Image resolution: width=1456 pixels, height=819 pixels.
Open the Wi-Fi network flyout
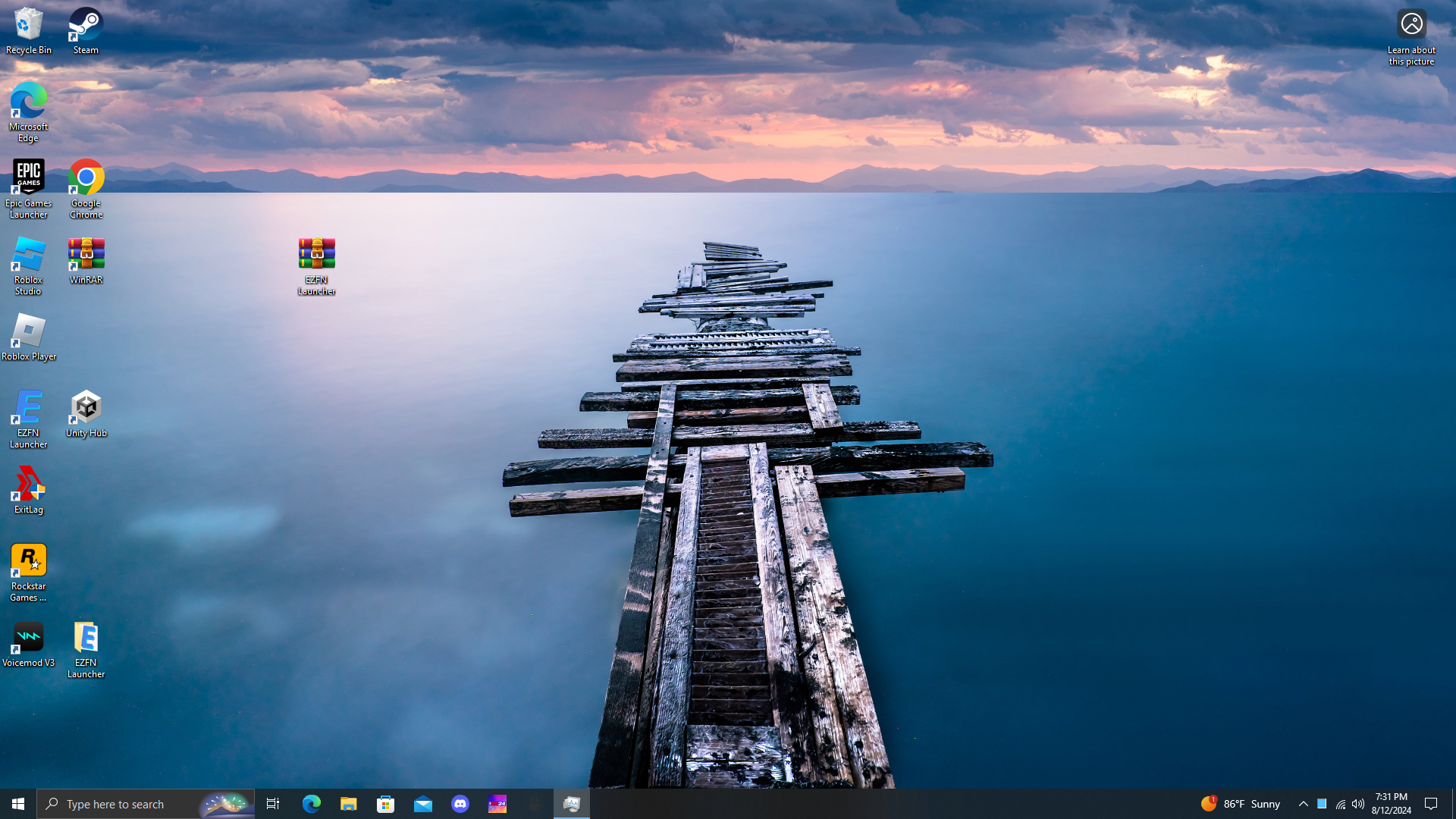(x=1340, y=804)
